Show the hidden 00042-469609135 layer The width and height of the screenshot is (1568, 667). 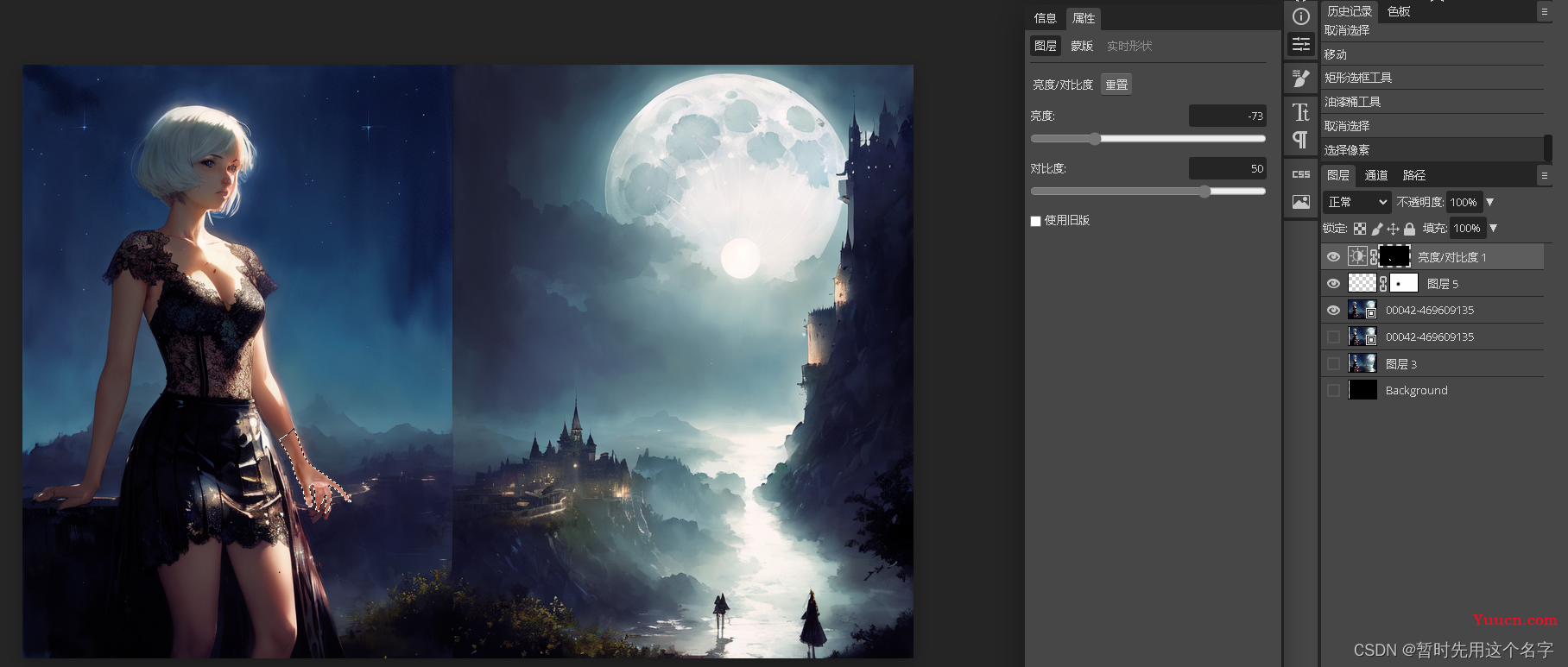tap(1334, 337)
